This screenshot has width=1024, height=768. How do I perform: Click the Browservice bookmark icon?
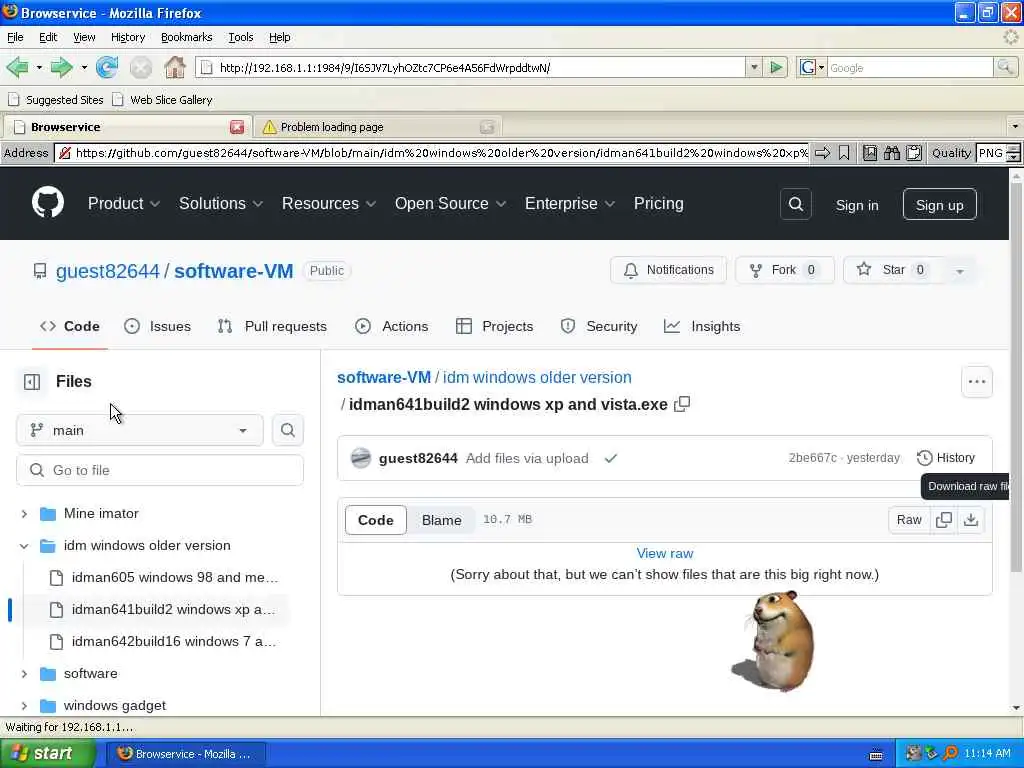click(x=844, y=153)
